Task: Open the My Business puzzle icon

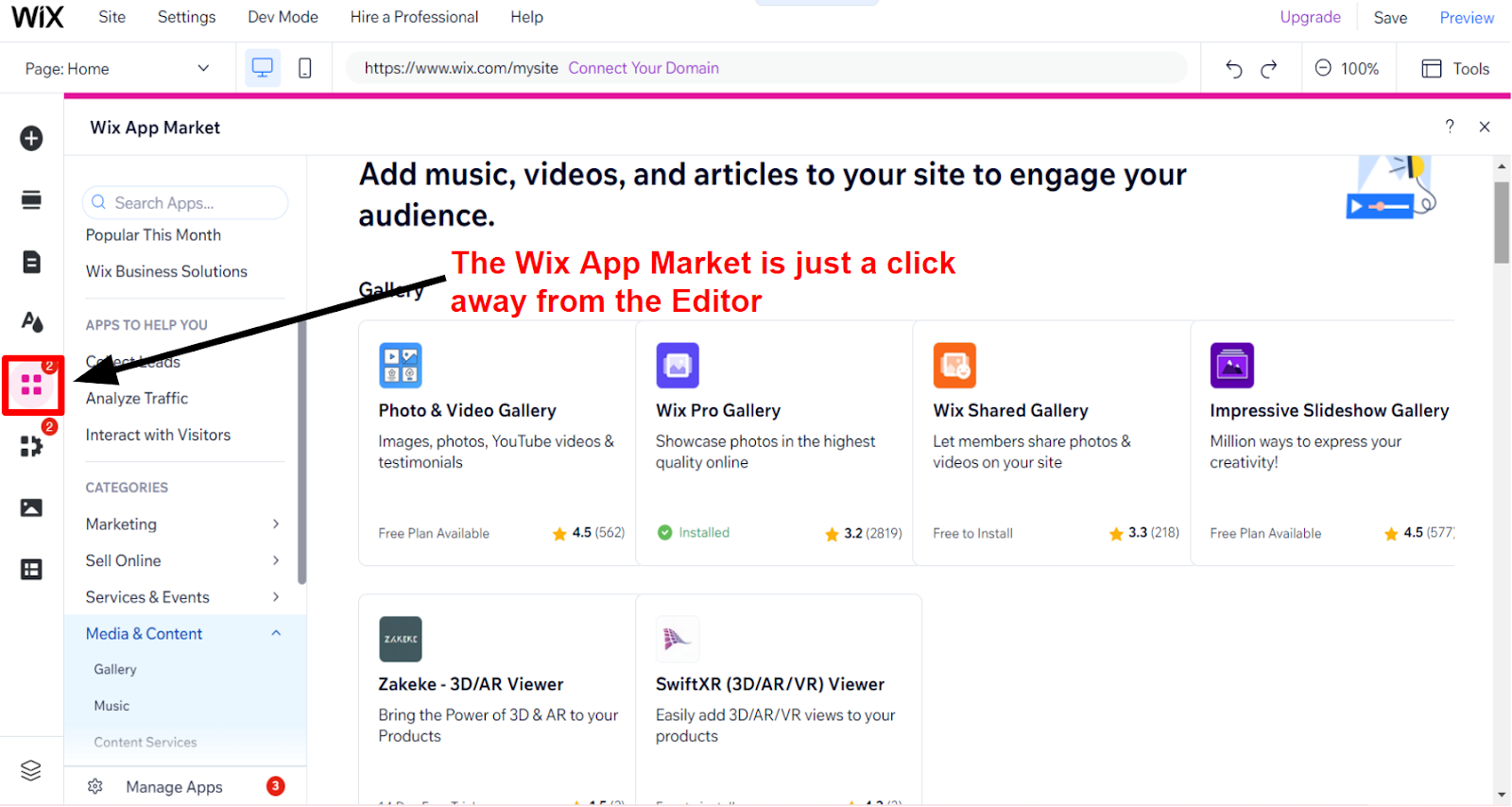Action: [x=31, y=446]
